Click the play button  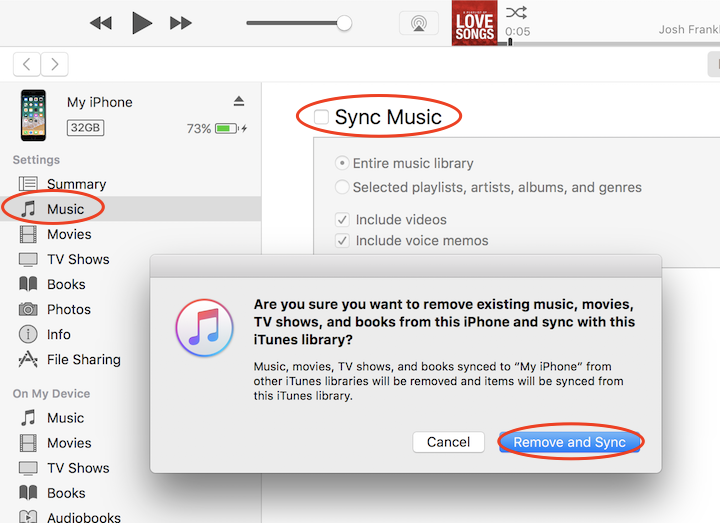pos(141,23)
